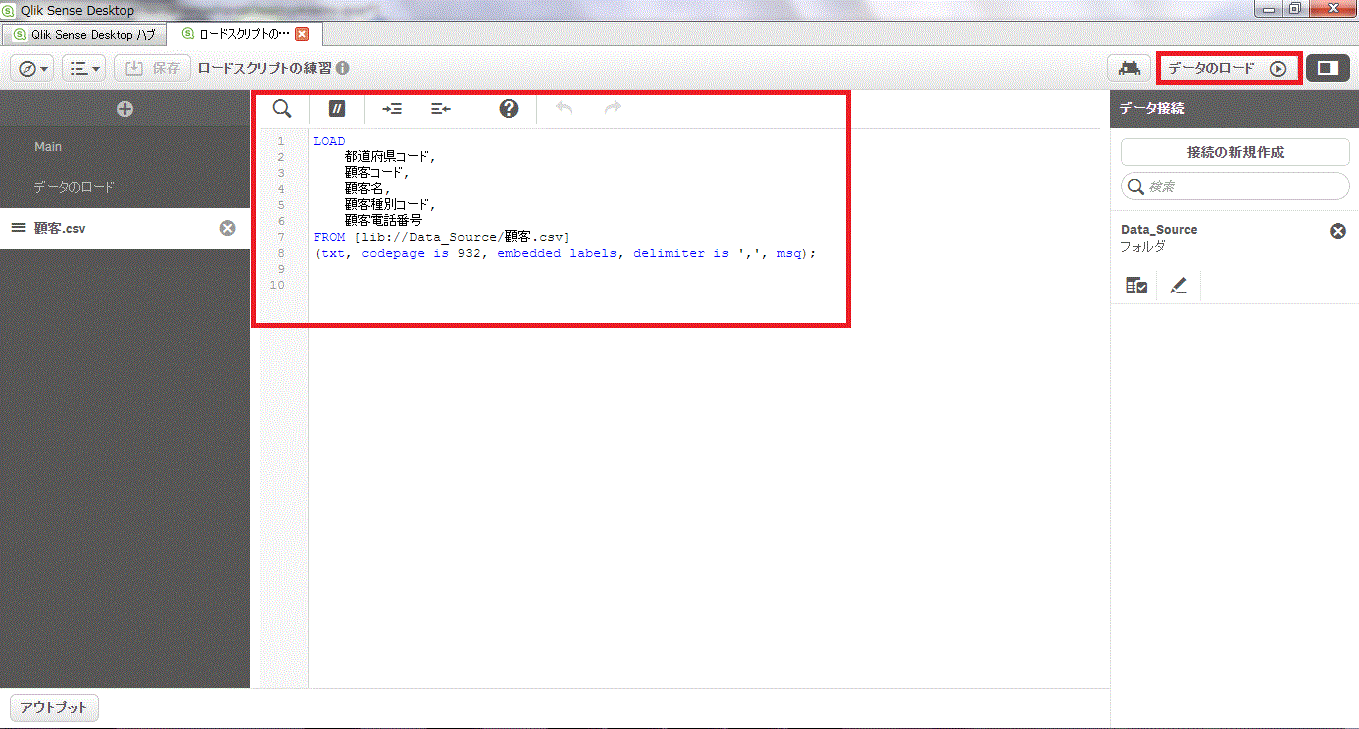Remove the 顧客.csv script section

[x=227, y=228]
